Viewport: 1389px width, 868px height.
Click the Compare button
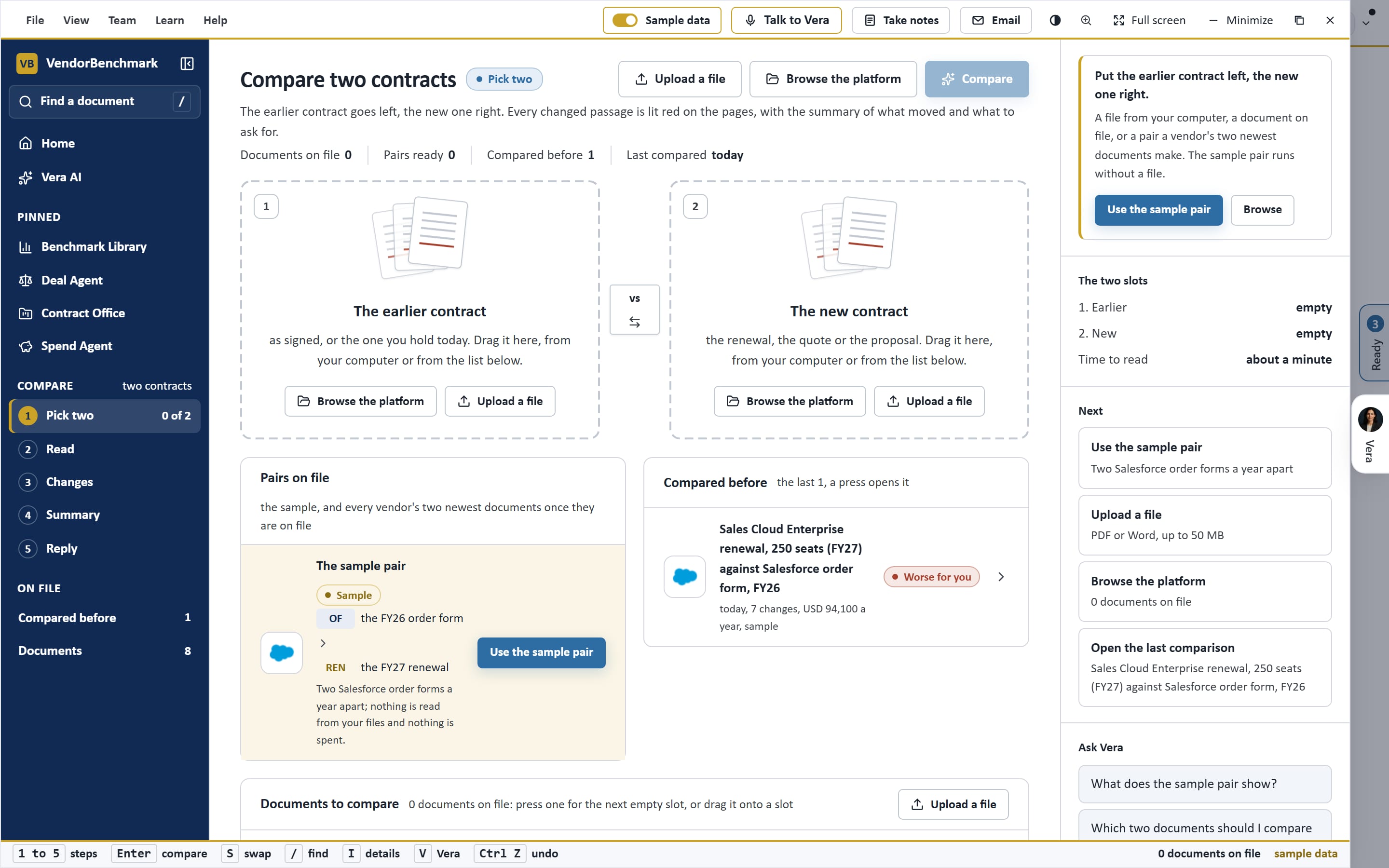click(x=976, y=79)
